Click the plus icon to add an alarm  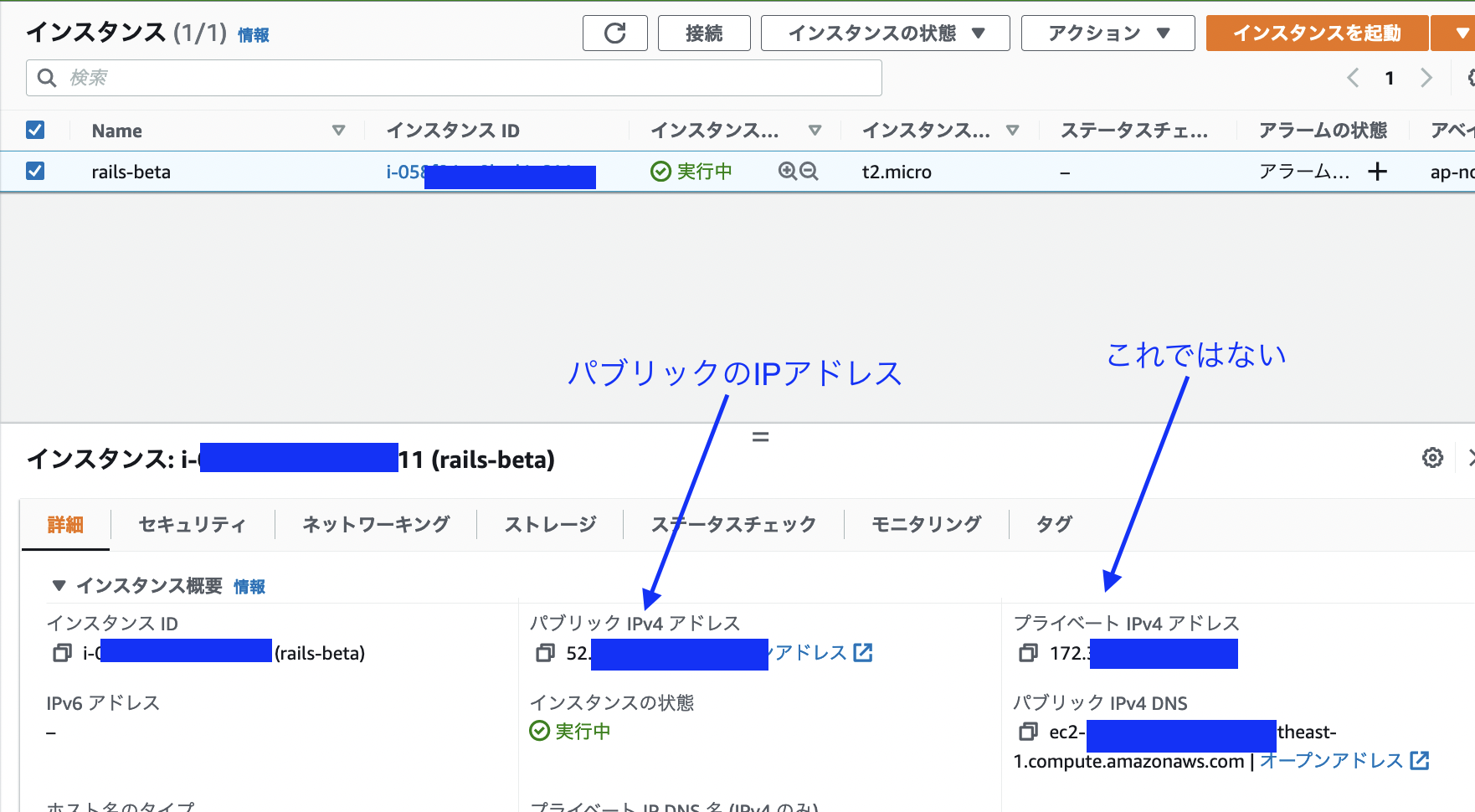[1377, 172]
